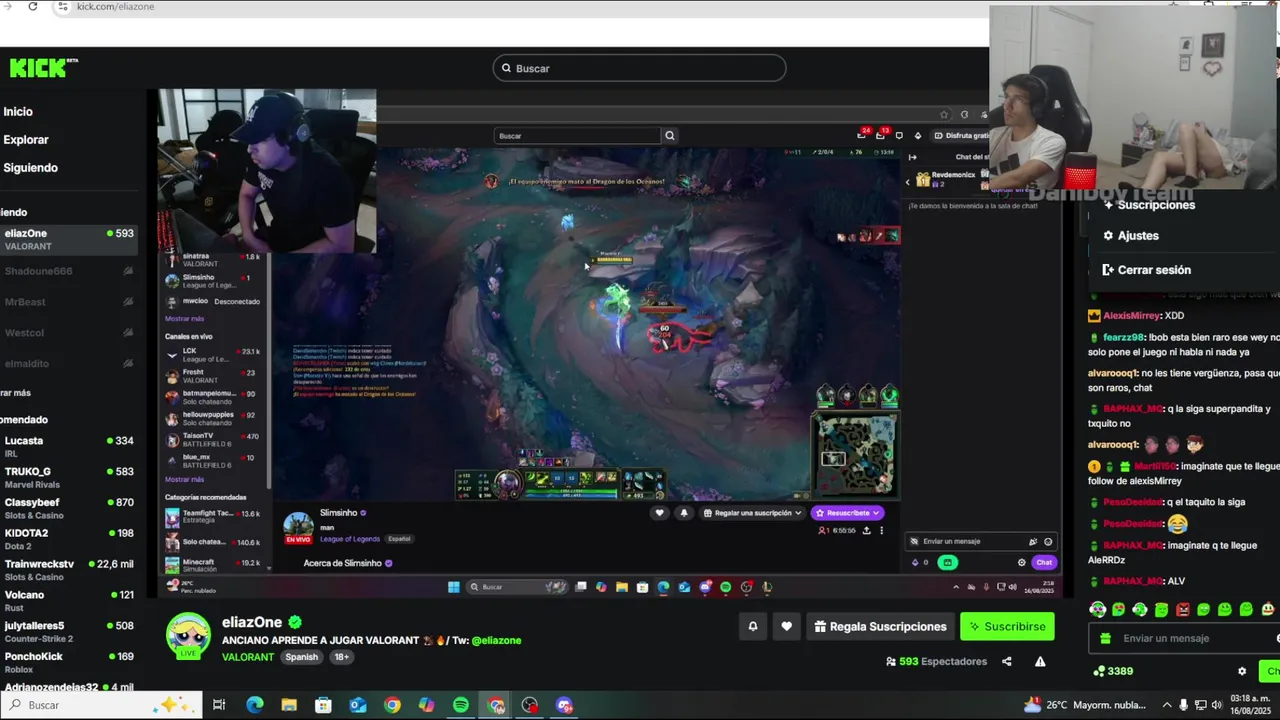Image resolution: width=1280 pixels, height=720 pixels.
Task: Click the stream video player
Action: click(610, 345)
